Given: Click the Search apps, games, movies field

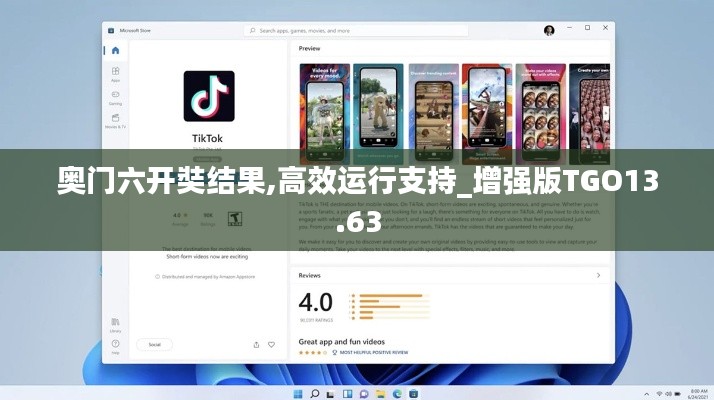Looking at the screenshot, I should [x=356, y=31].
